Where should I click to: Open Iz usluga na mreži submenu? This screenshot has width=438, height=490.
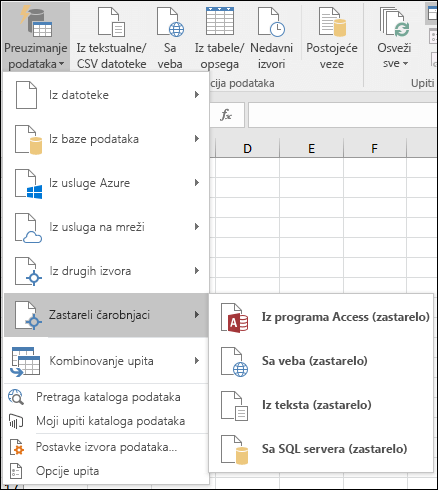tap(106, 227)
